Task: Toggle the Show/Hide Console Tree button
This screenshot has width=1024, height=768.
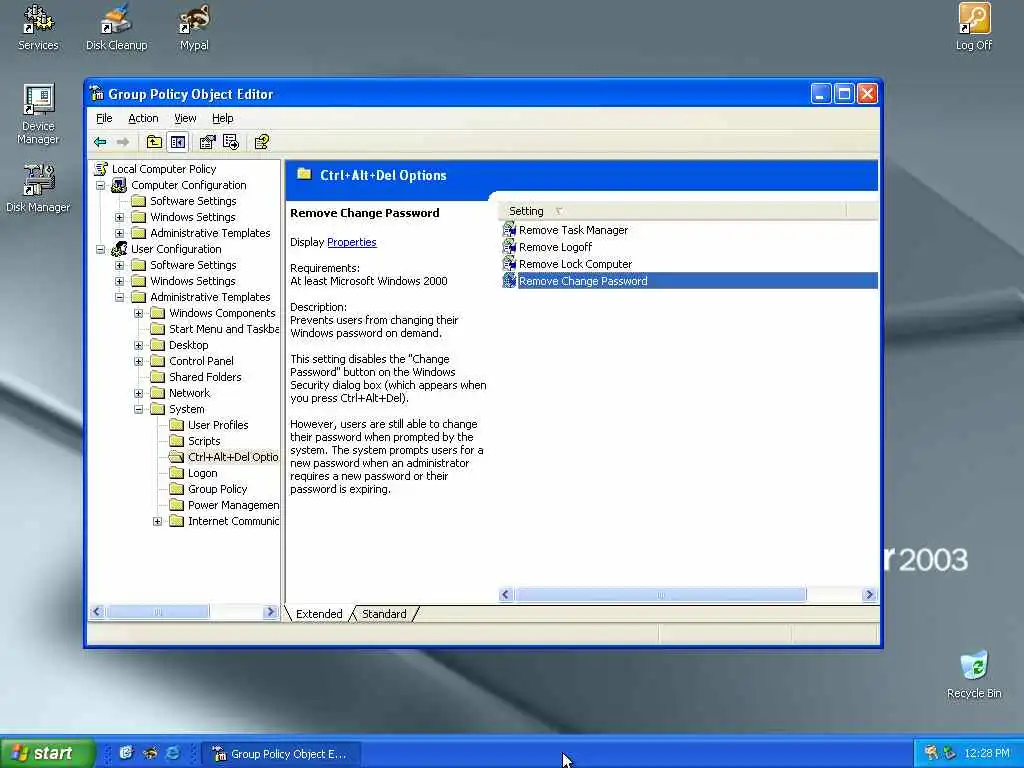Action: [x=177, y=142]
